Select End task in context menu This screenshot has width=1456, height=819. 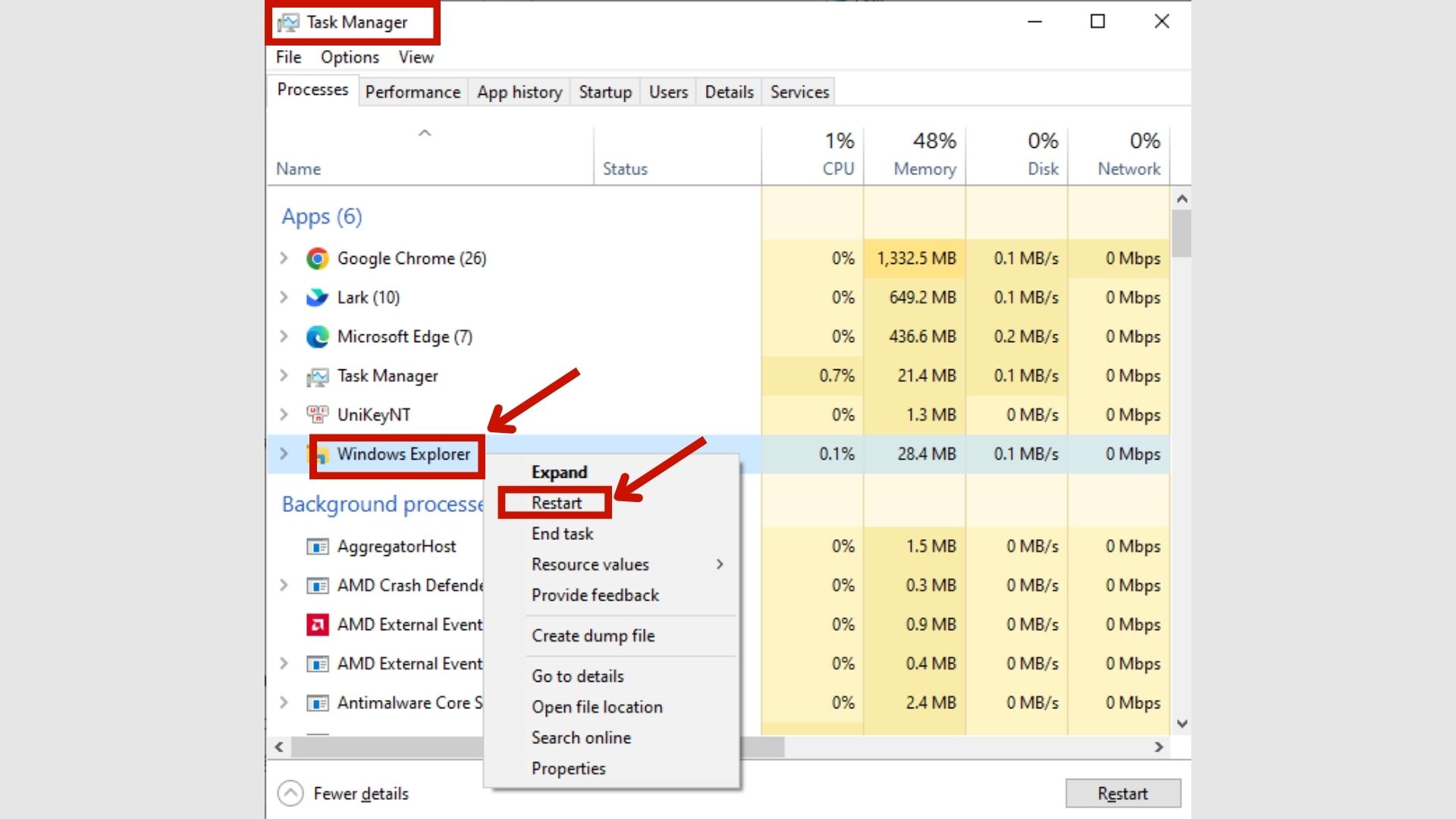coord(562,534)
